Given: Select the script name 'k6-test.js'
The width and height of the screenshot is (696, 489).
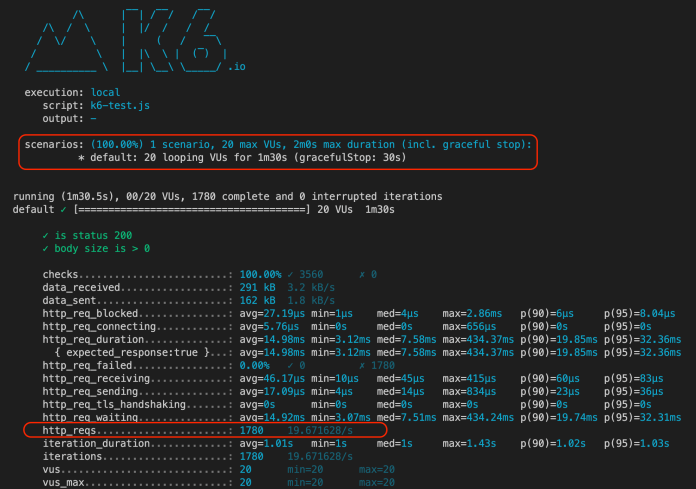Looking at the screenshot, I should [x=120, y=106].
